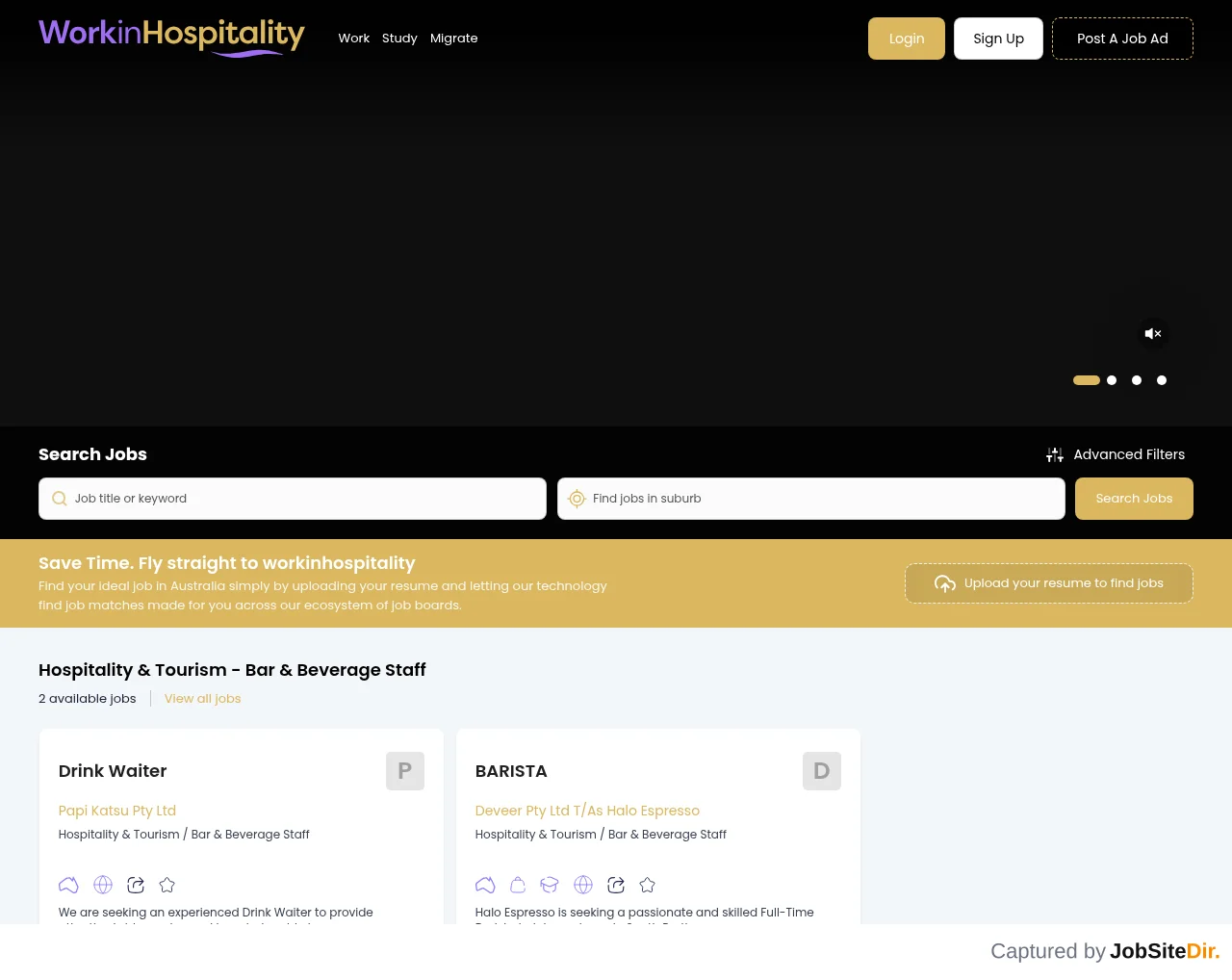Star the BARISTA job to save it
Image resolution: width=1232 pixels, height=980 pixels.
(647, 885)
